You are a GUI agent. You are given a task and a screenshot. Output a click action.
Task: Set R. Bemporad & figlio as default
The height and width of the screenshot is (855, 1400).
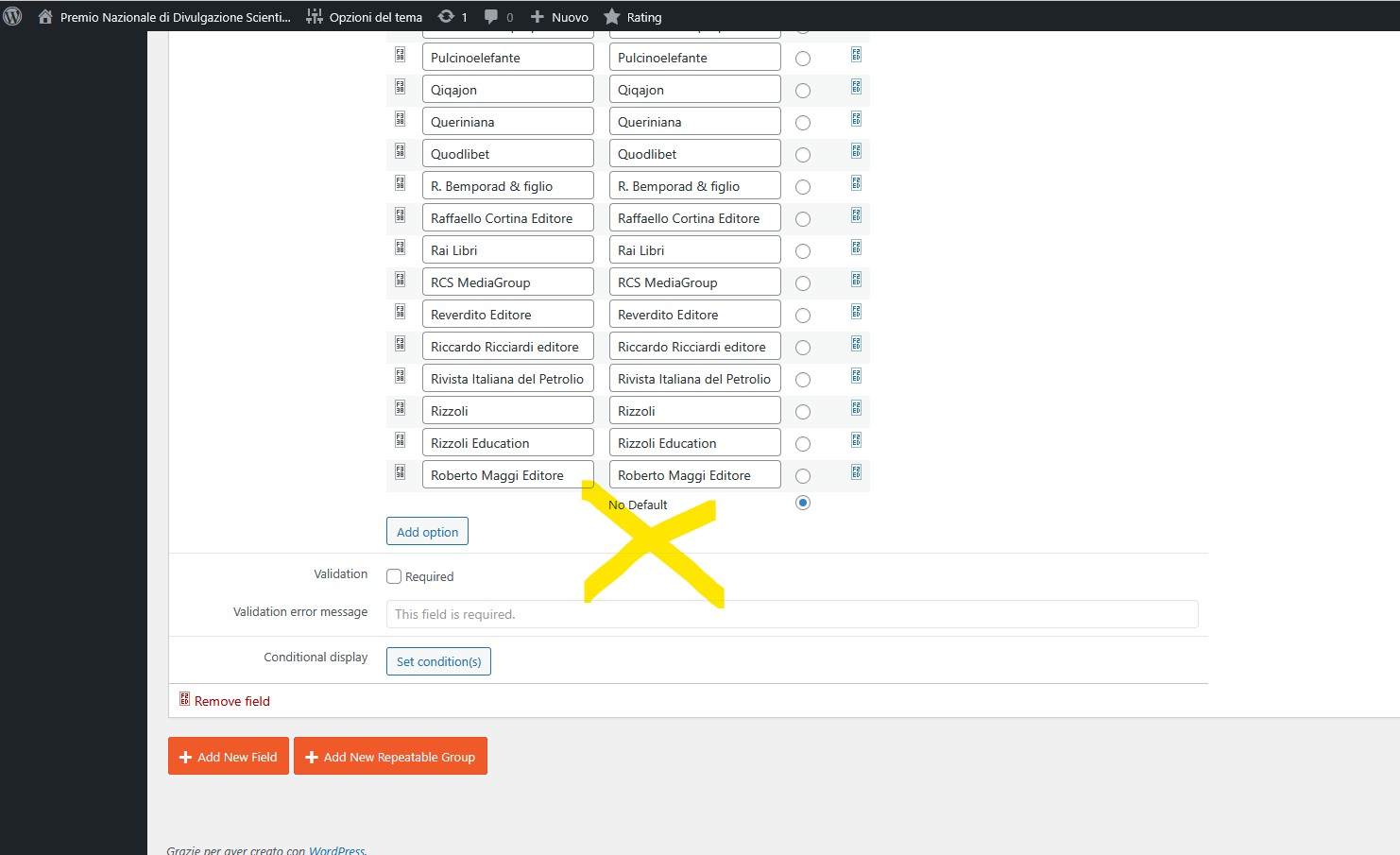click(803, 187)
